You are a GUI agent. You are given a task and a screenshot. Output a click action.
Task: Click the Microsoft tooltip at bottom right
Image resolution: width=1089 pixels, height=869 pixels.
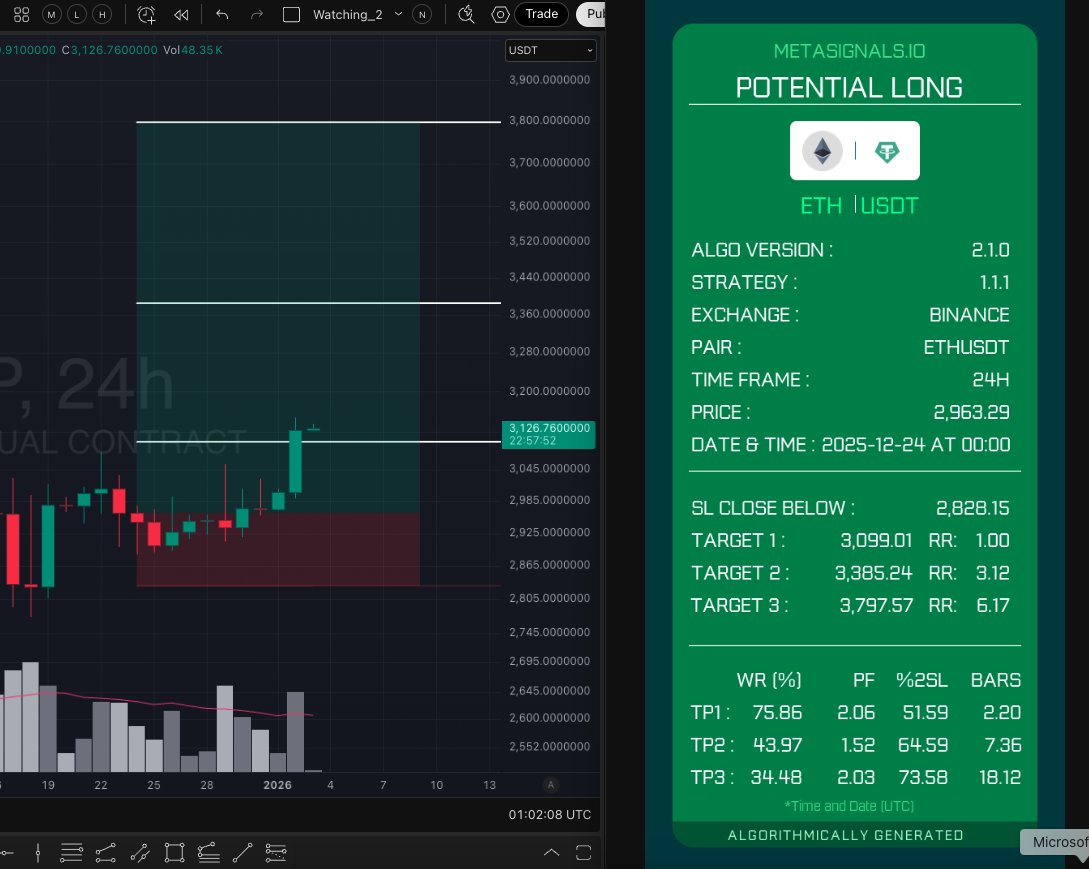pyautogui.click(x=1056, y=843)
